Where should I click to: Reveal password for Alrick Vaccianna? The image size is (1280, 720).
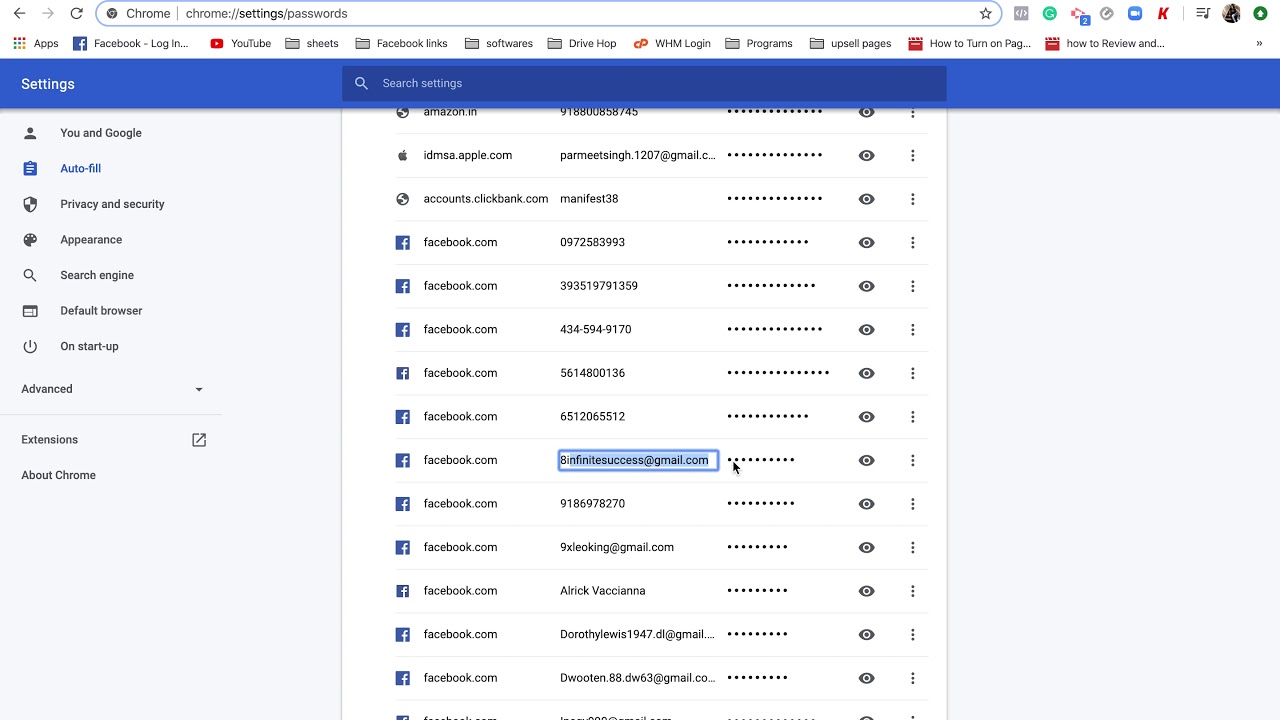click(x=867, y=591)
